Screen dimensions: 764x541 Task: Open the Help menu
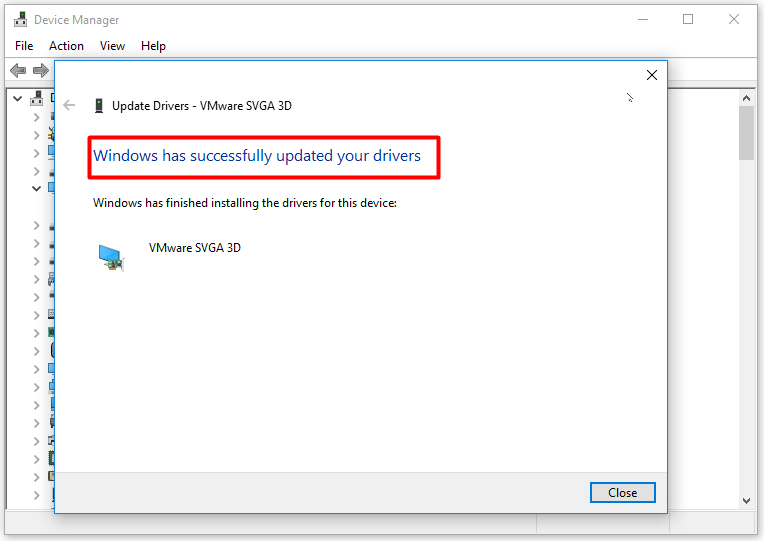(x=153, y=46)
